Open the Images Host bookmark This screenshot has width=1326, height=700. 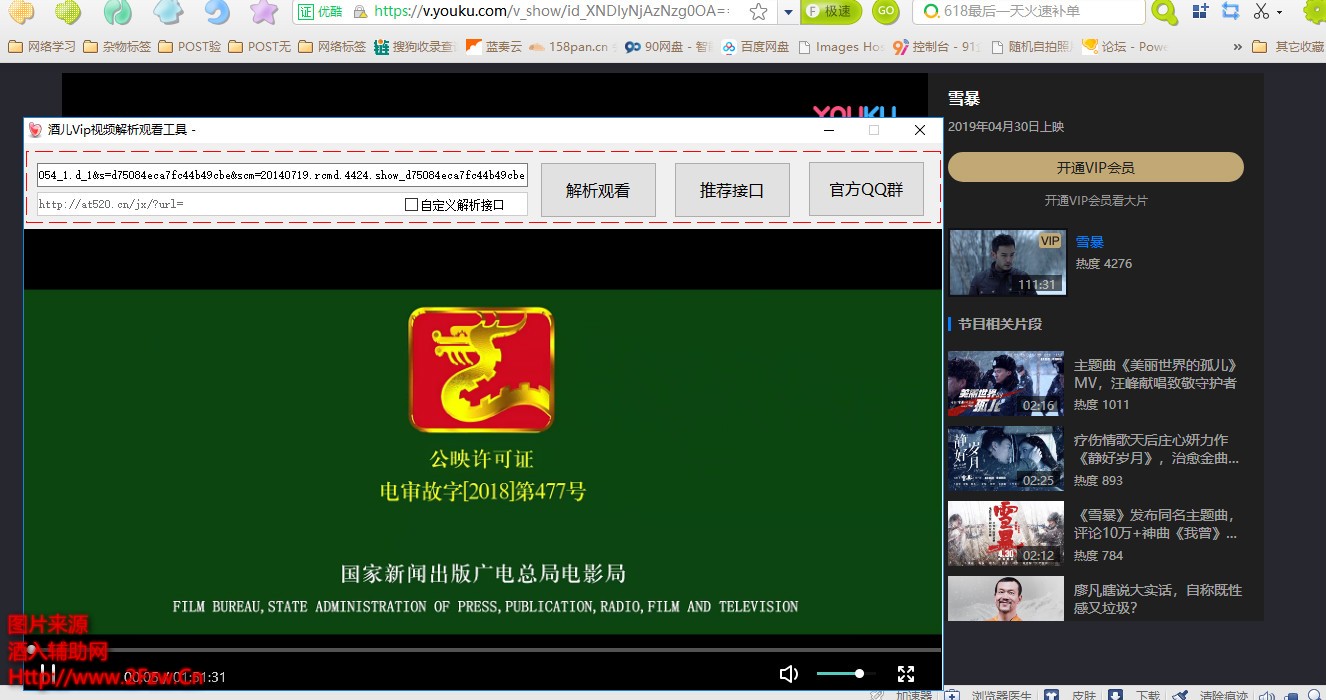tap(839, 47)
